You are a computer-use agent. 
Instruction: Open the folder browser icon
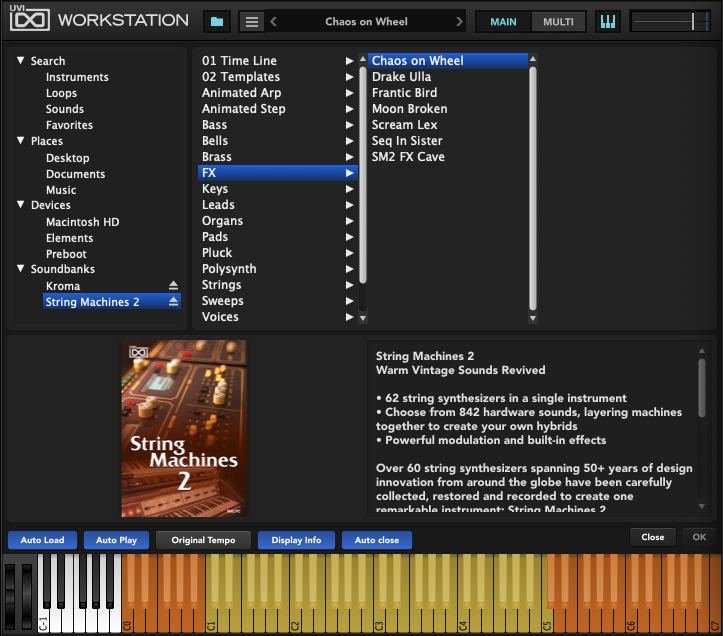(x=217, y=22)
